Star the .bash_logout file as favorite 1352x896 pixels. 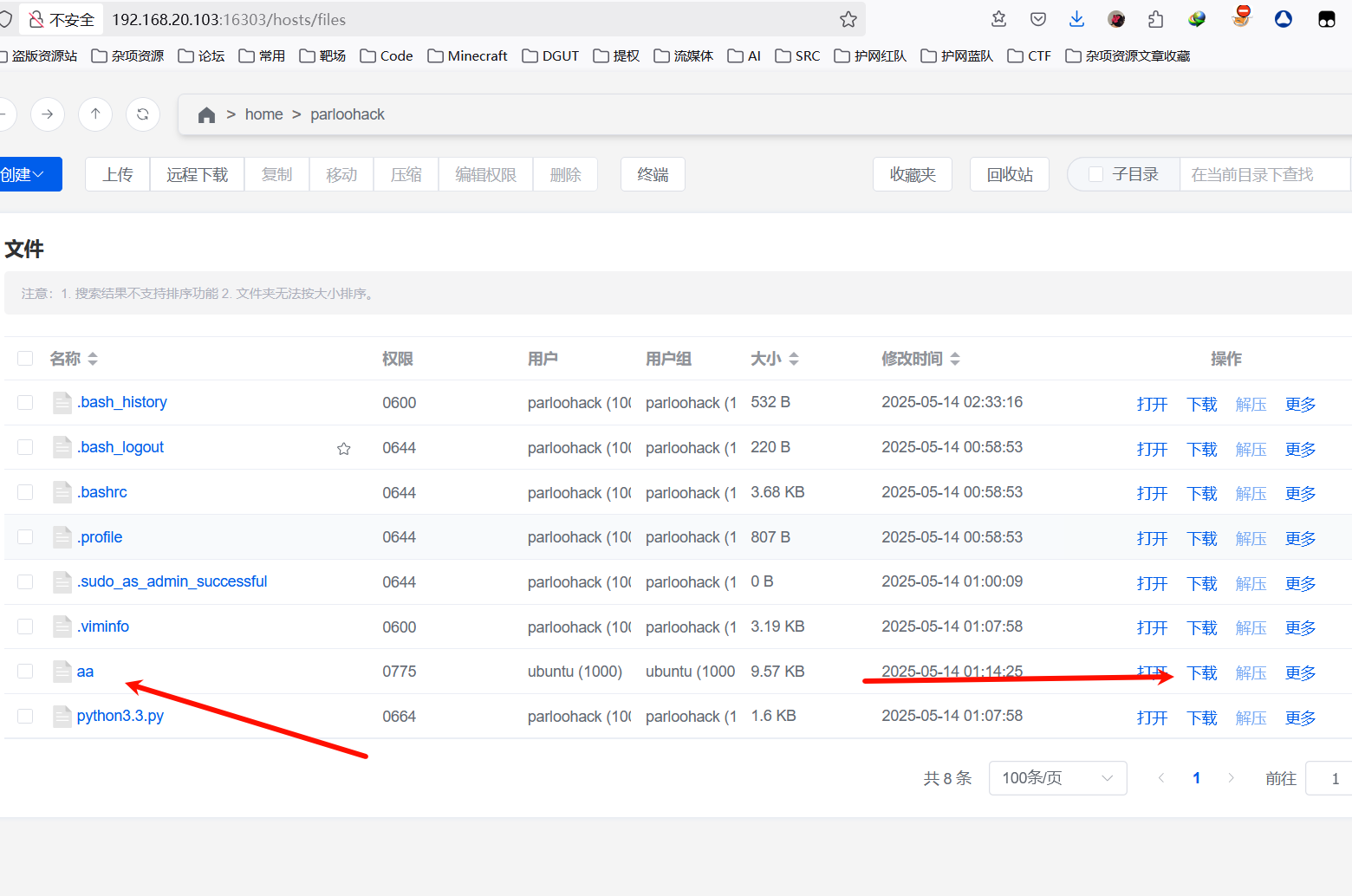click(344, 449)
